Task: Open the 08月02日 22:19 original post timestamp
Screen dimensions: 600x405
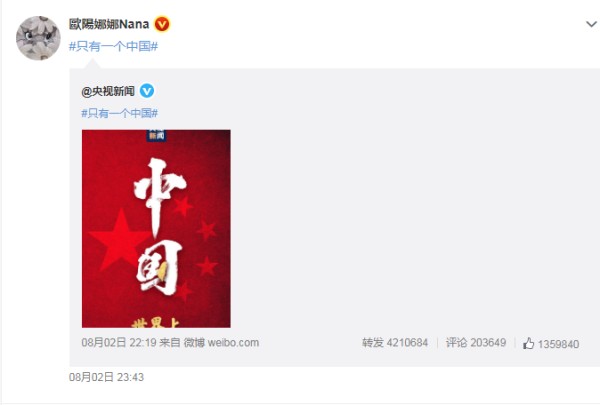Action: [x=119, y=342]
